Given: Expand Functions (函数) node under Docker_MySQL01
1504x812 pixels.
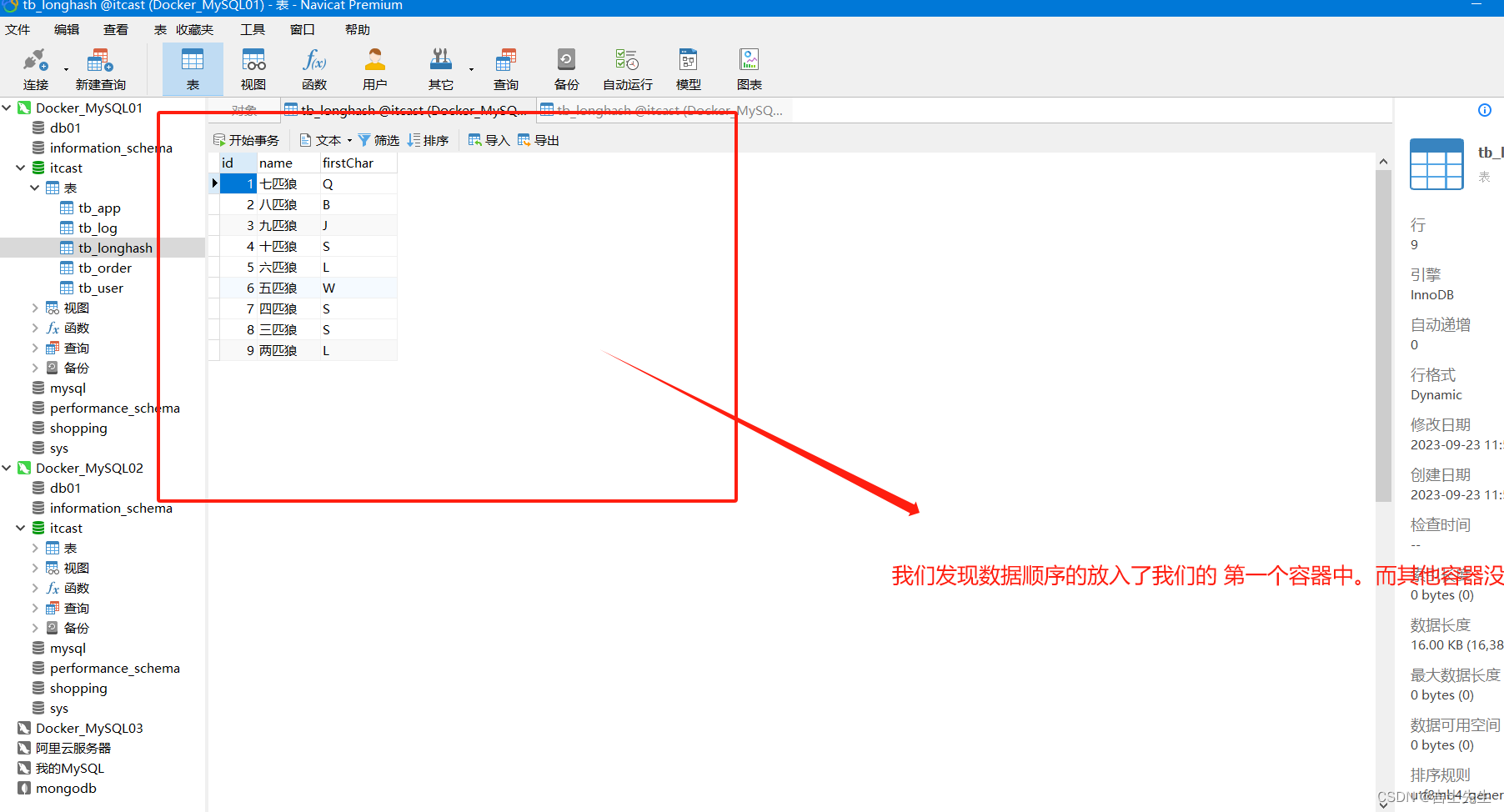Looking at the screenshot, I should (x=35, y=328).
